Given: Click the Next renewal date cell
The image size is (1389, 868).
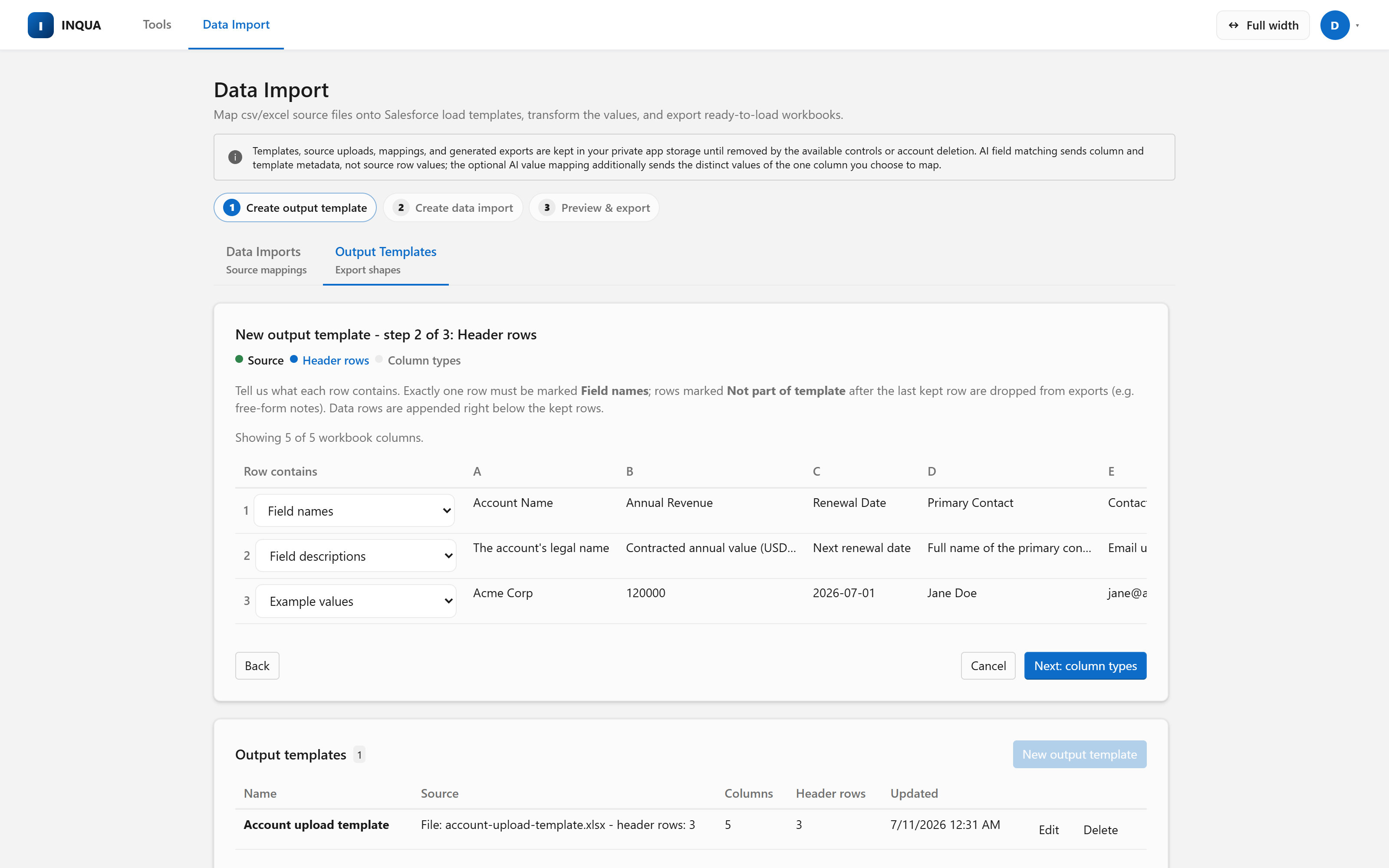Looking at the screenshot, I should click(862, 548).
